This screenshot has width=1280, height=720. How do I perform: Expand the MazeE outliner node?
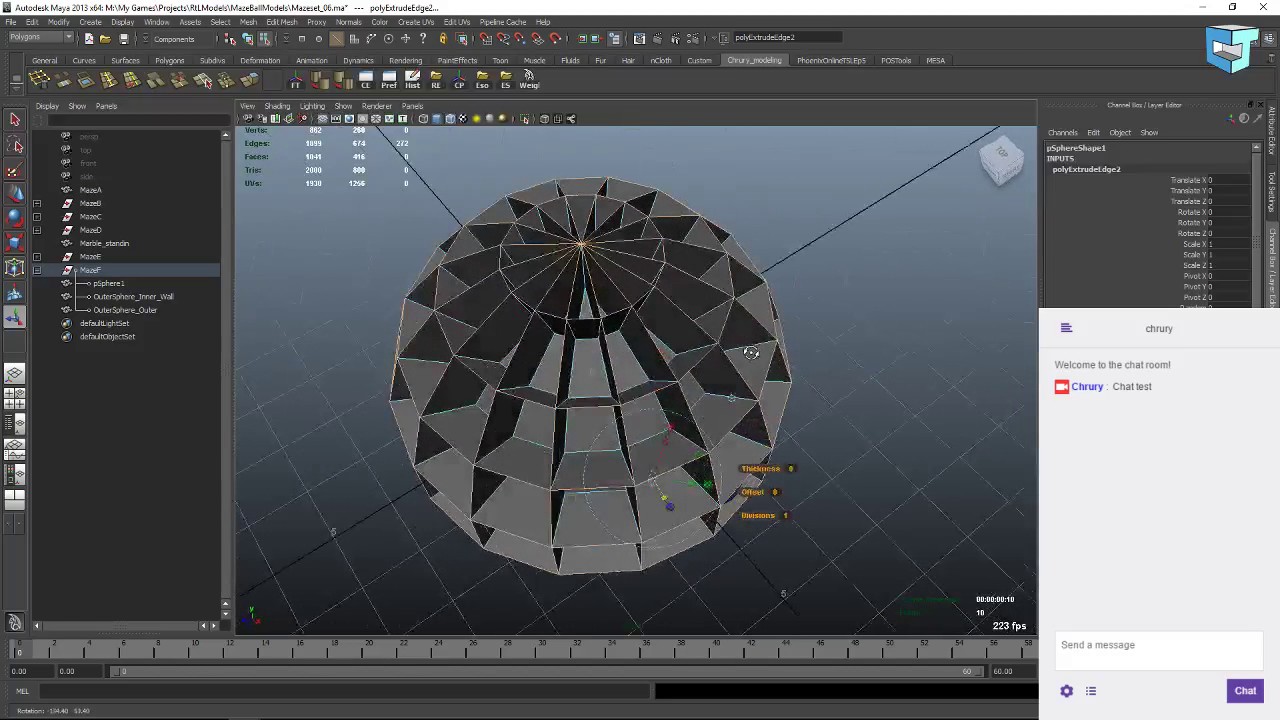(x=37, y=257)
